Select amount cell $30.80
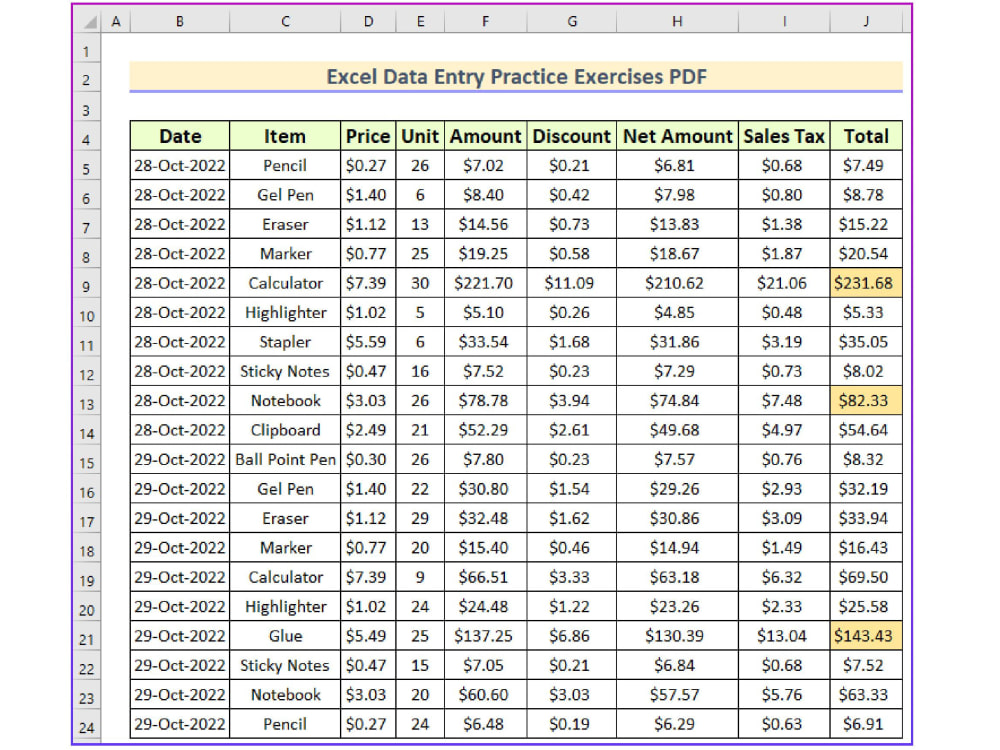This screenshot has height=750, width=1000. pos(486,489)
